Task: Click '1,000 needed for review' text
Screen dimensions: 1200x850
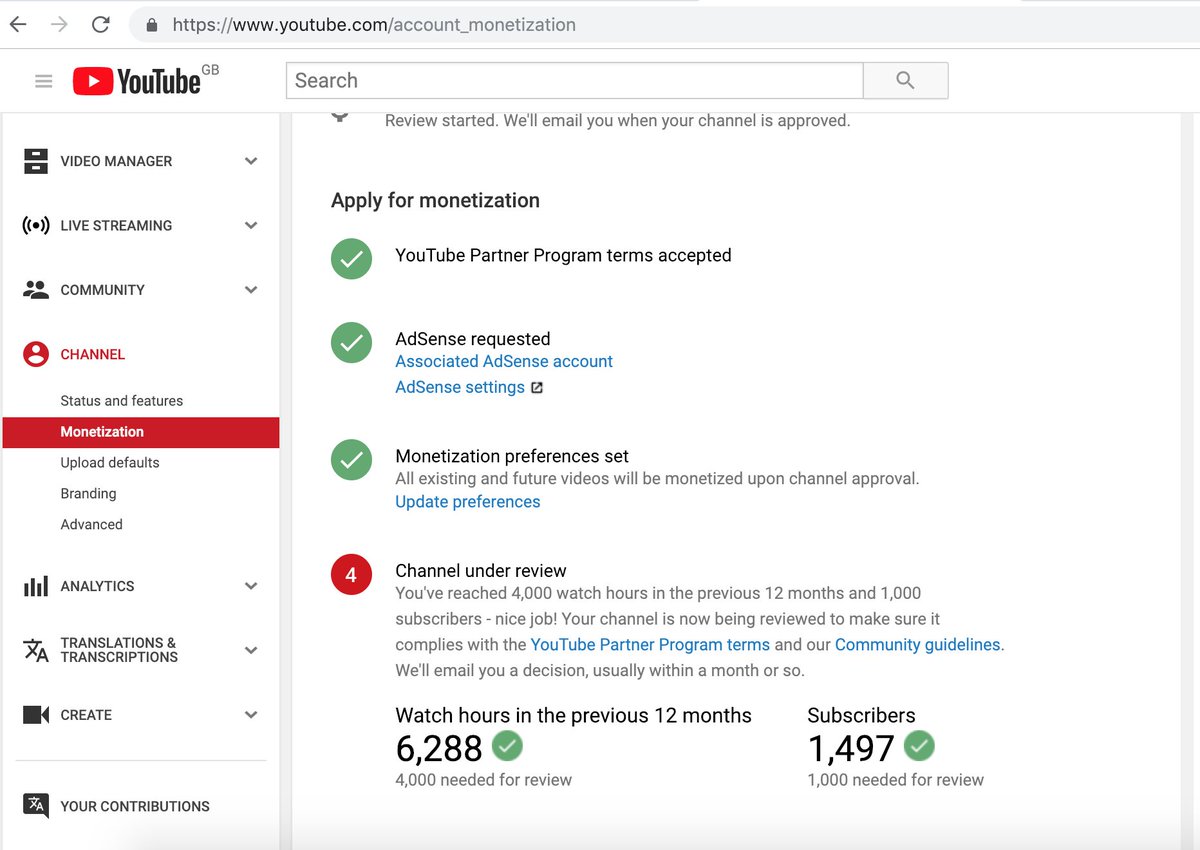Action: 896,780
